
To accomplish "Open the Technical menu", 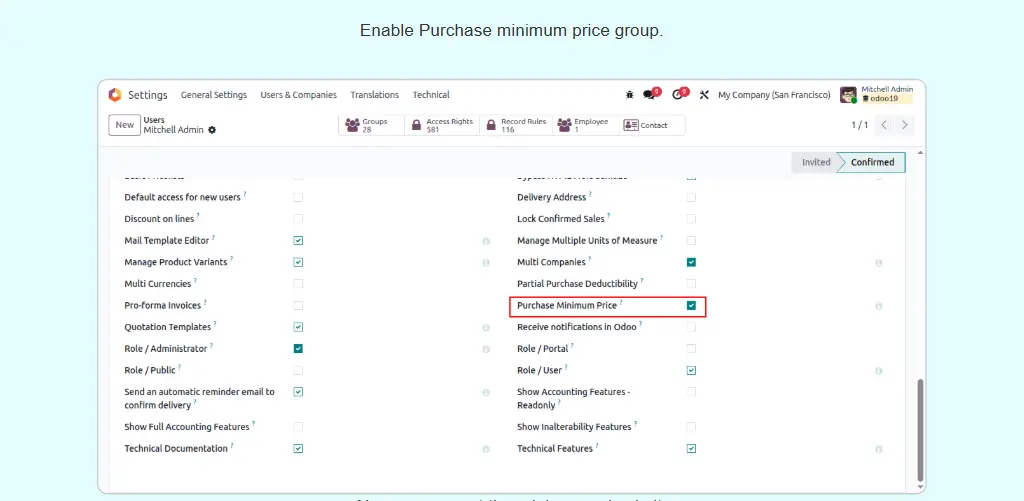I will click(x=431, y=95).
